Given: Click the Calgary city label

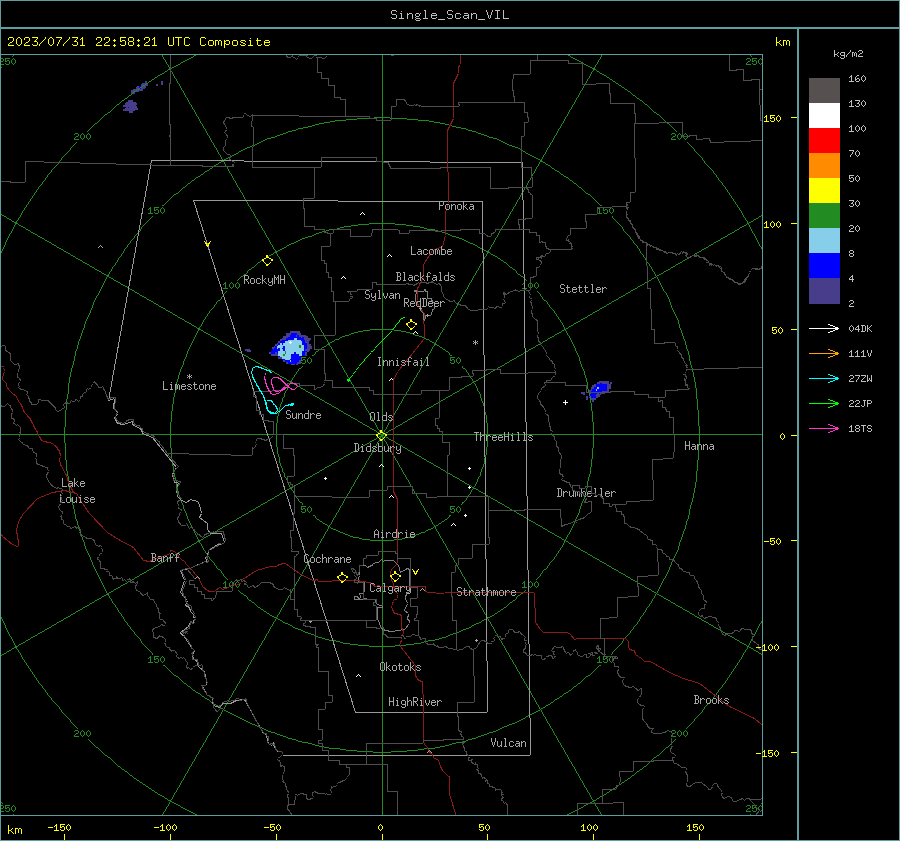Looking at the screenshot, I should (390, 588).
